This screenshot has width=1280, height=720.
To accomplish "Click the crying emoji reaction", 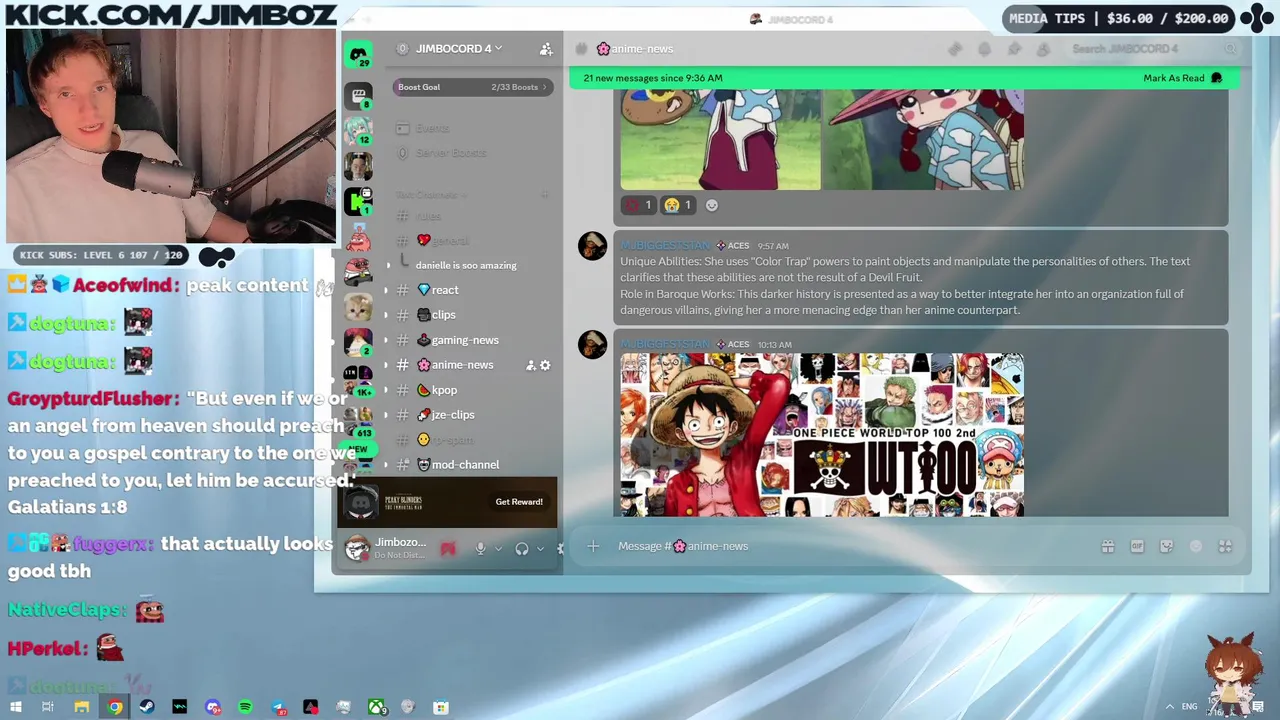I will point(678,205).
